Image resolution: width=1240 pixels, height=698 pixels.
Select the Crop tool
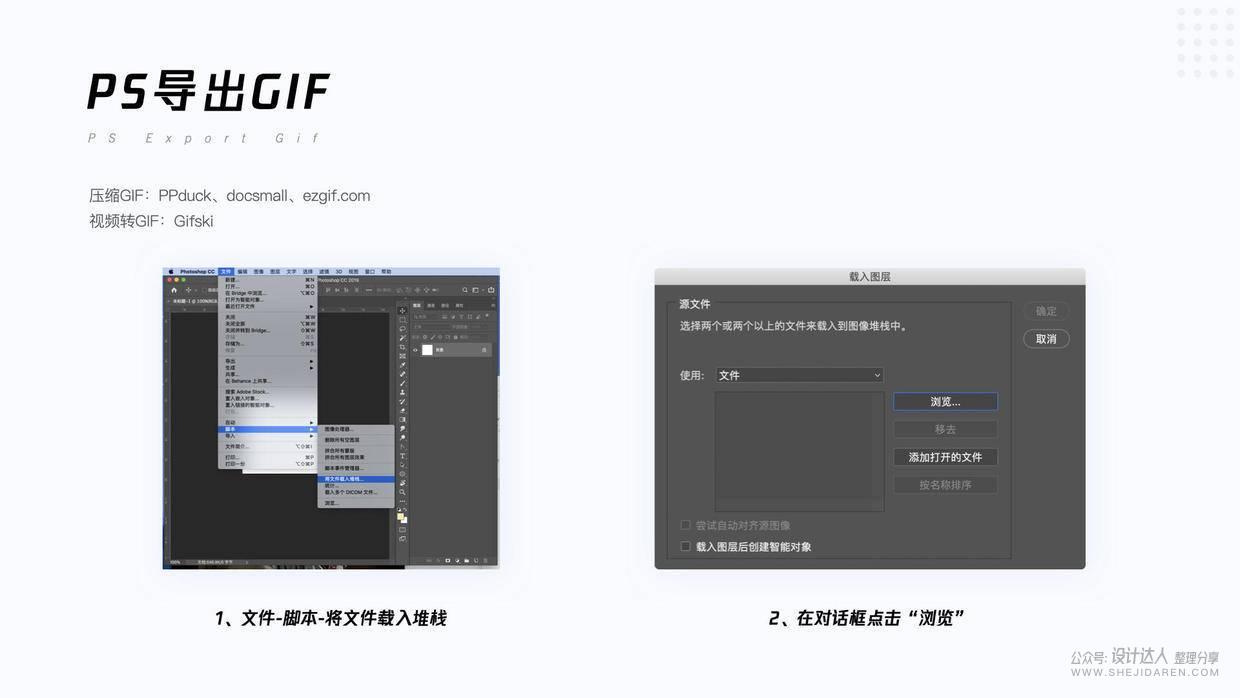[x=402, y=347]
